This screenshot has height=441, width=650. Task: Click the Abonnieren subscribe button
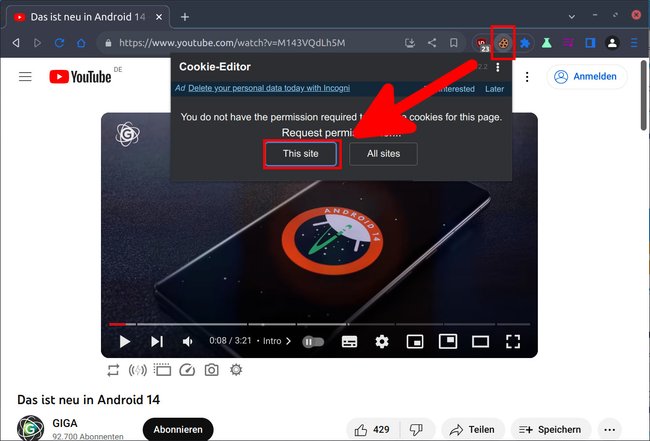178,430
